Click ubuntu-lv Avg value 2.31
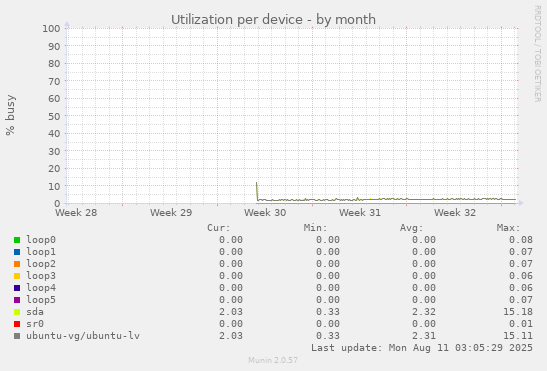 pos(424,336)
